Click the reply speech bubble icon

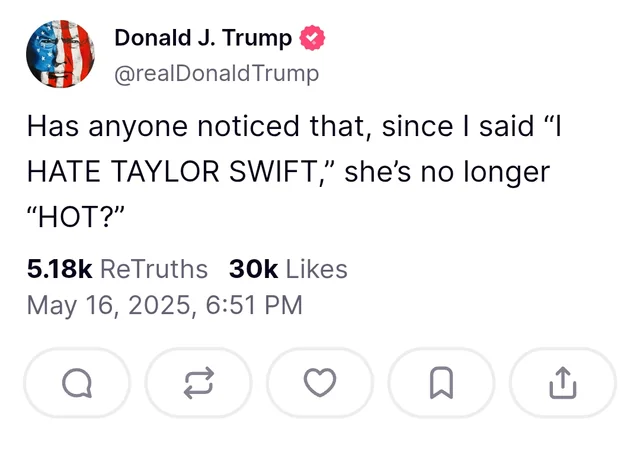pos(77,382)
